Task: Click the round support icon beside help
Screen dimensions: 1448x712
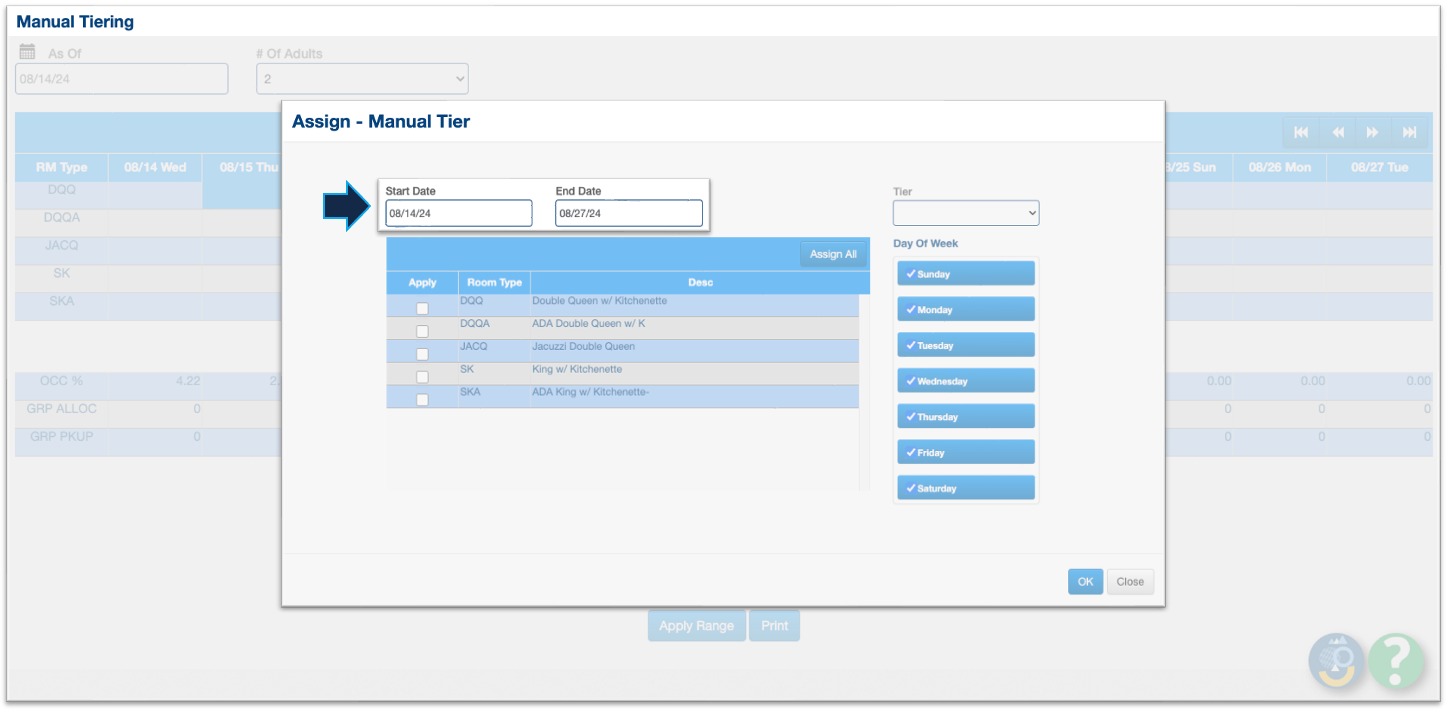Action: (x=1337, y=660)
